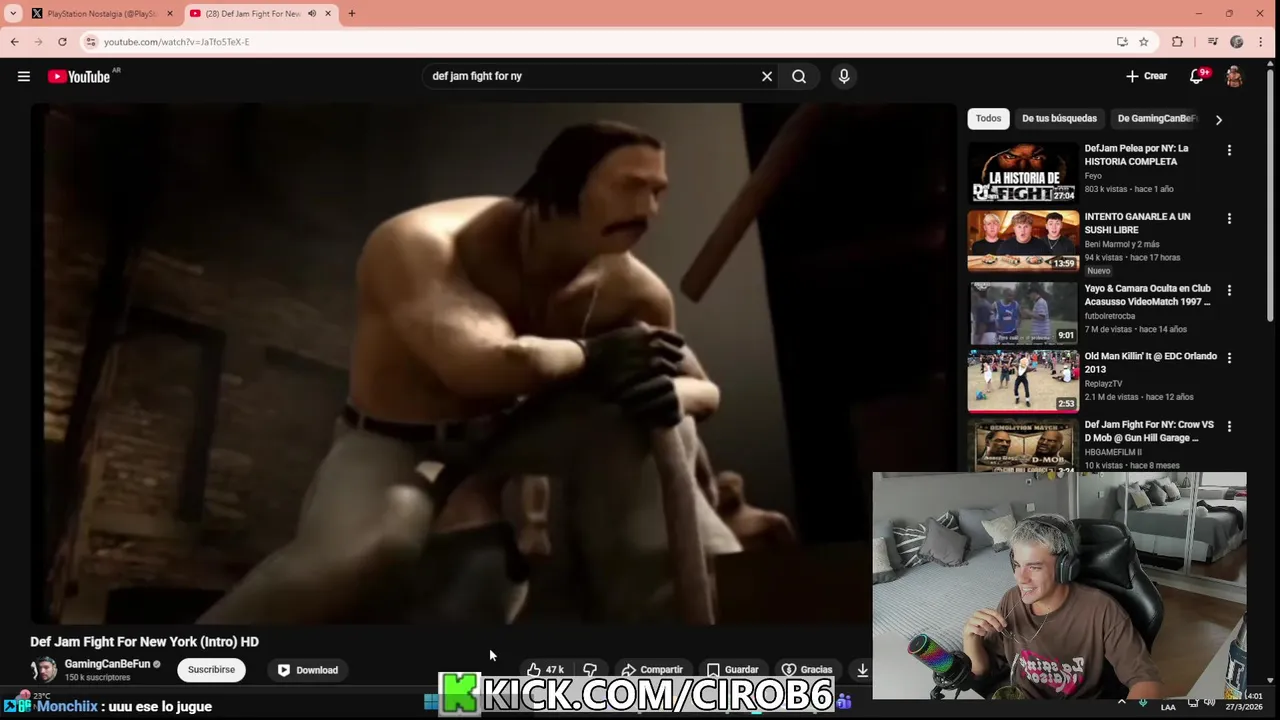1280x720 pixels.
Task: Click the download arrow icon beside Gracias
Action: pos(862,670)
